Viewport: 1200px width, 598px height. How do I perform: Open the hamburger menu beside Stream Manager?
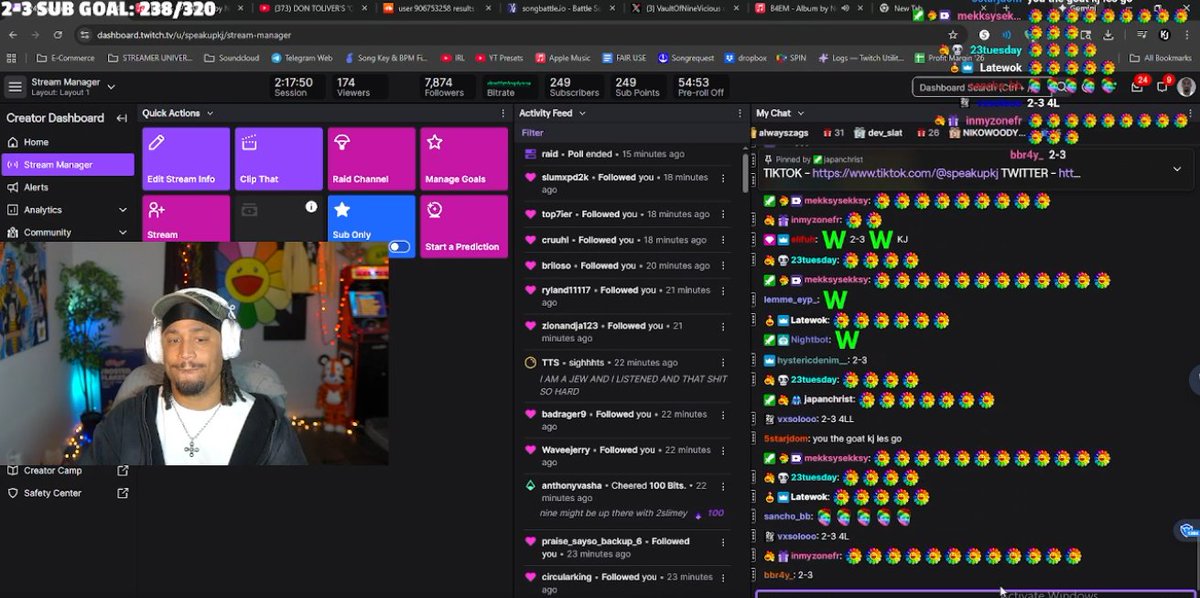click(x=15, y=87)
